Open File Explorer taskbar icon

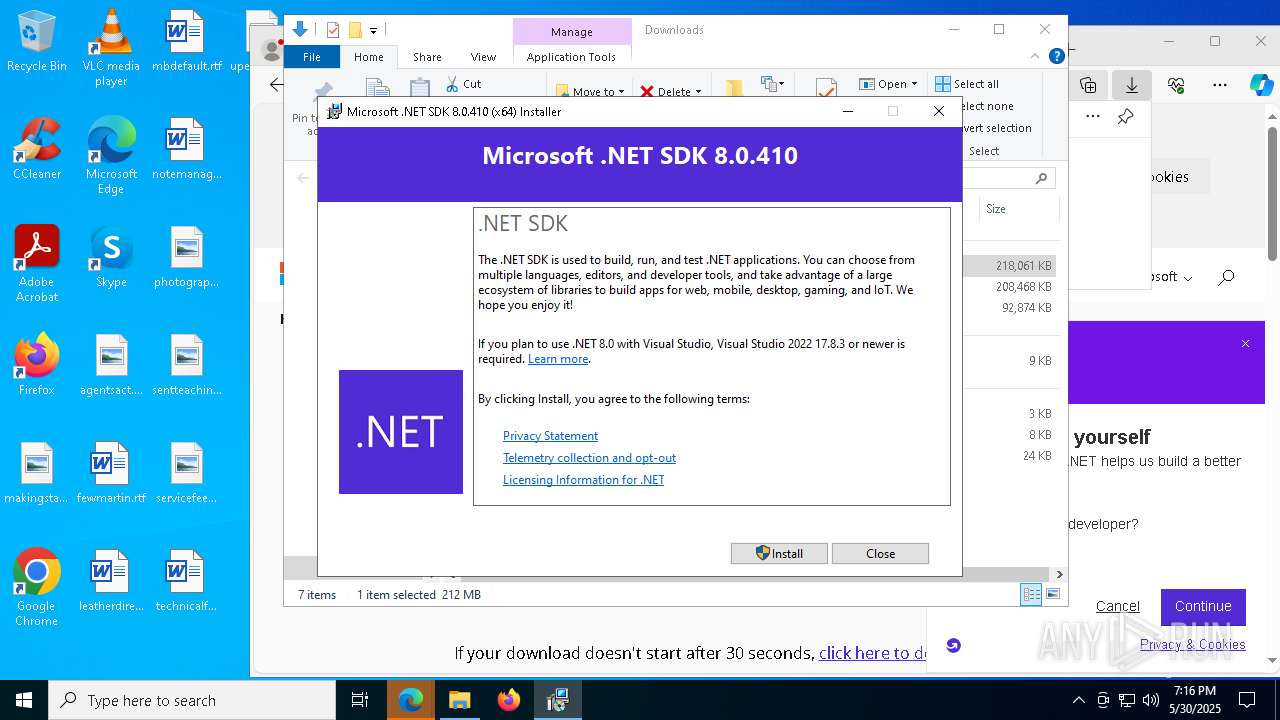[459, 700]
